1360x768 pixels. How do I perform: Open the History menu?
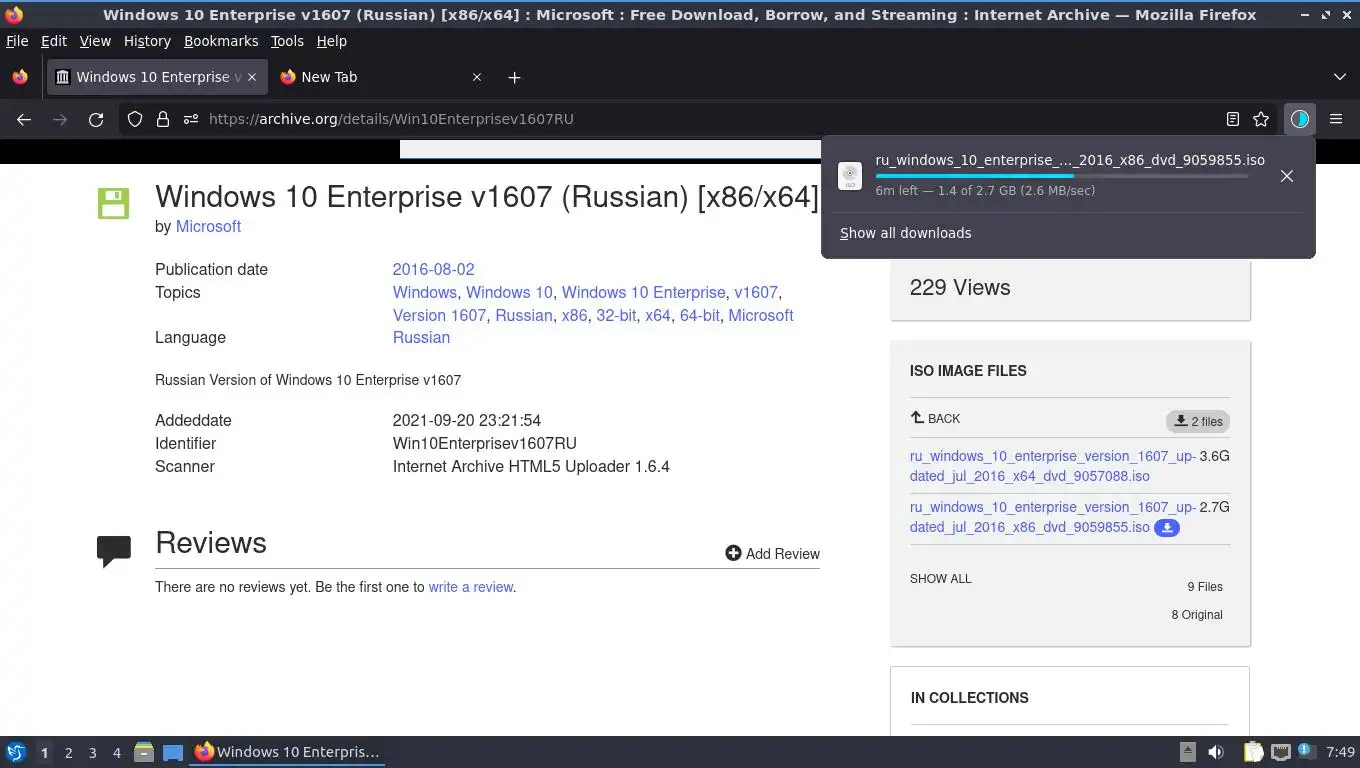(x=147, y=41)
